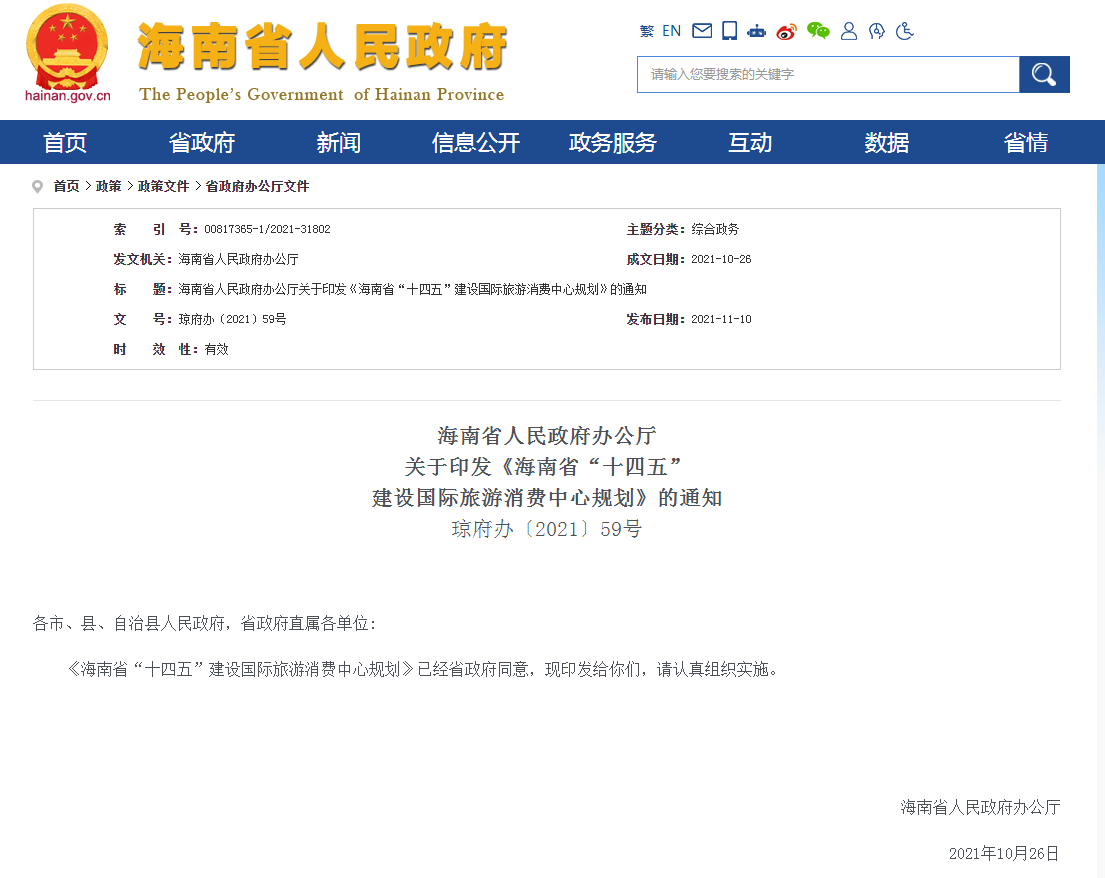Click the green WeChat icon
Image resolution: width=1105 pixels, height=878 pixels.
[x=818, y=31]
